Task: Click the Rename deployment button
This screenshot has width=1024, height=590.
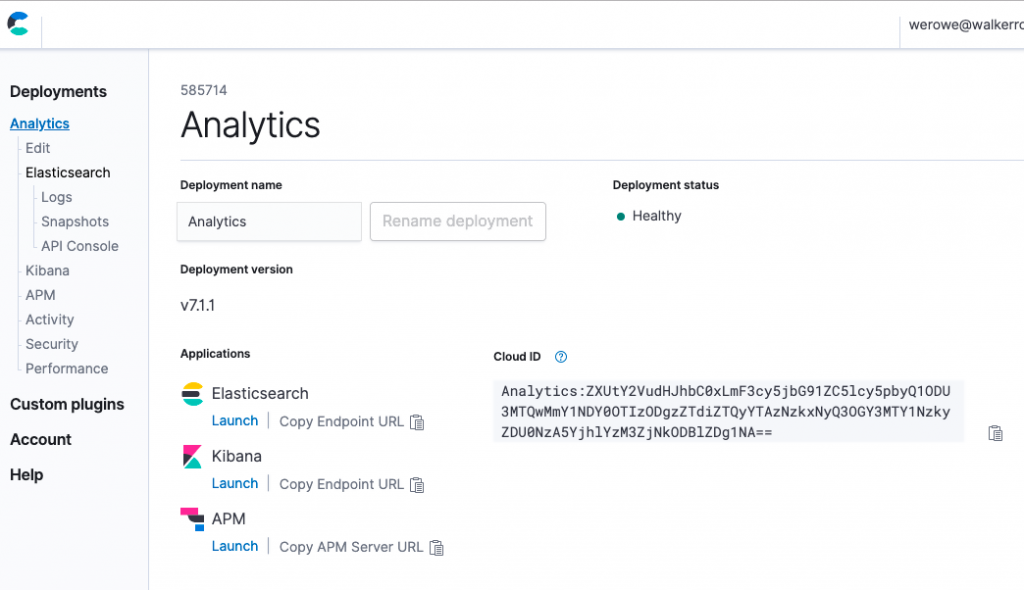Action: [x=458, y=221]
